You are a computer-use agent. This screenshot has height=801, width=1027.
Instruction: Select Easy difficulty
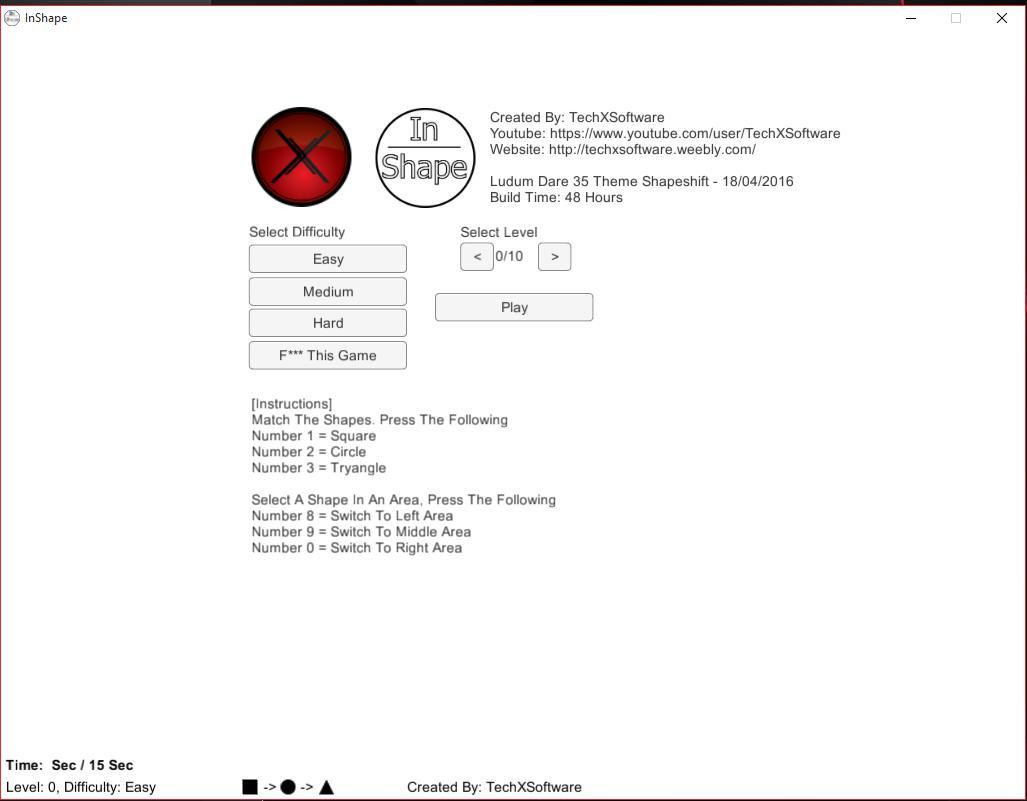(x=328, y=259)
